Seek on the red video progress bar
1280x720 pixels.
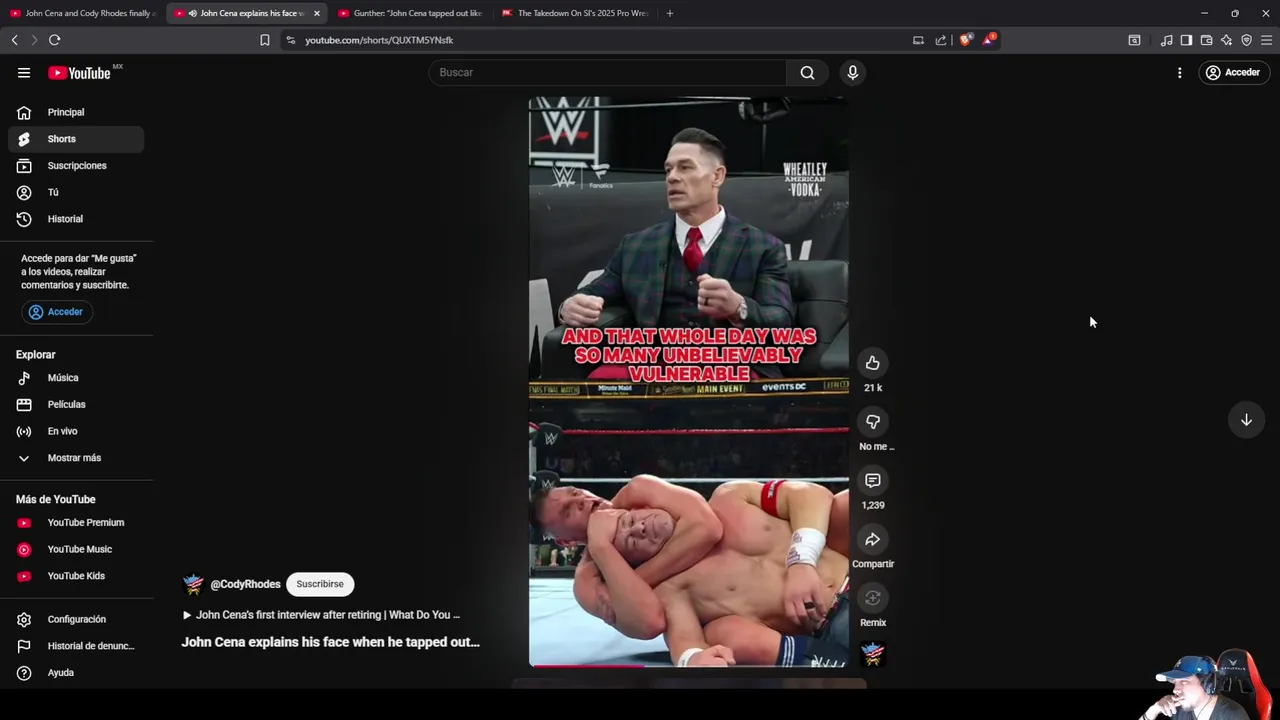coord(688,665)
